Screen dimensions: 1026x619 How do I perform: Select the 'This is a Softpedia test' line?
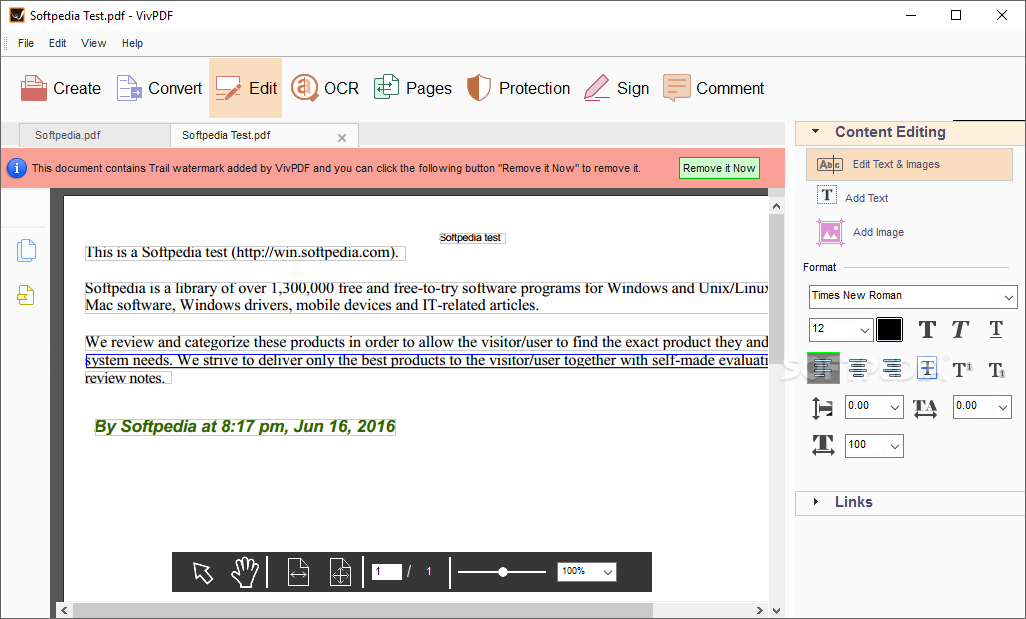[245, 253]
